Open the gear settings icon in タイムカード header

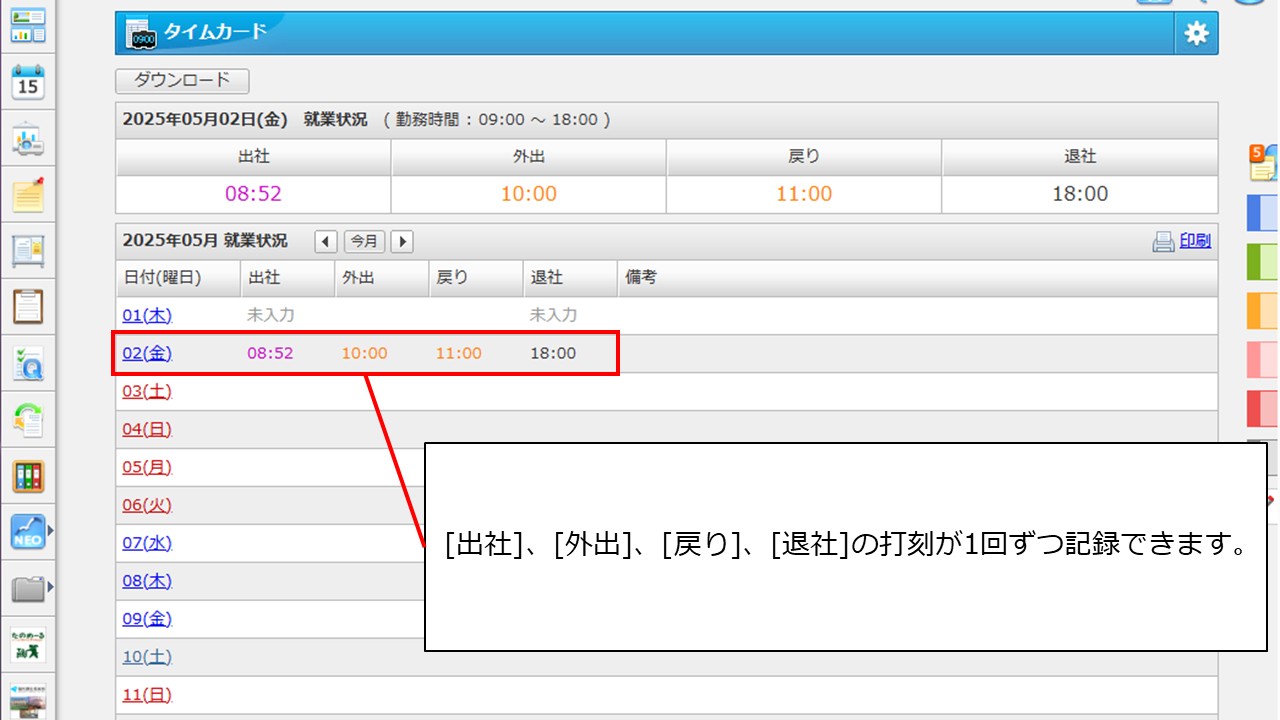coord(1196,33)
